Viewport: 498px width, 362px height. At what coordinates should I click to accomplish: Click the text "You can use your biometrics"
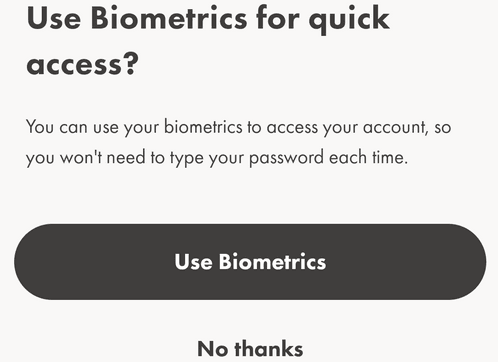(134, 128)
